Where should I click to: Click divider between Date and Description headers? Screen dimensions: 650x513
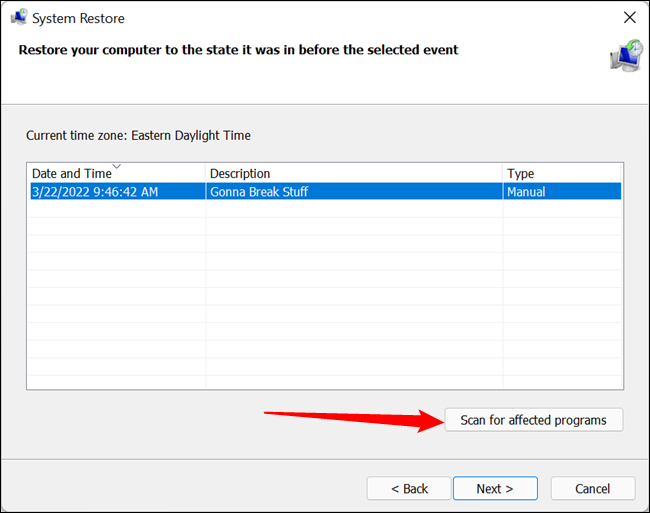(x=205, y=174)
